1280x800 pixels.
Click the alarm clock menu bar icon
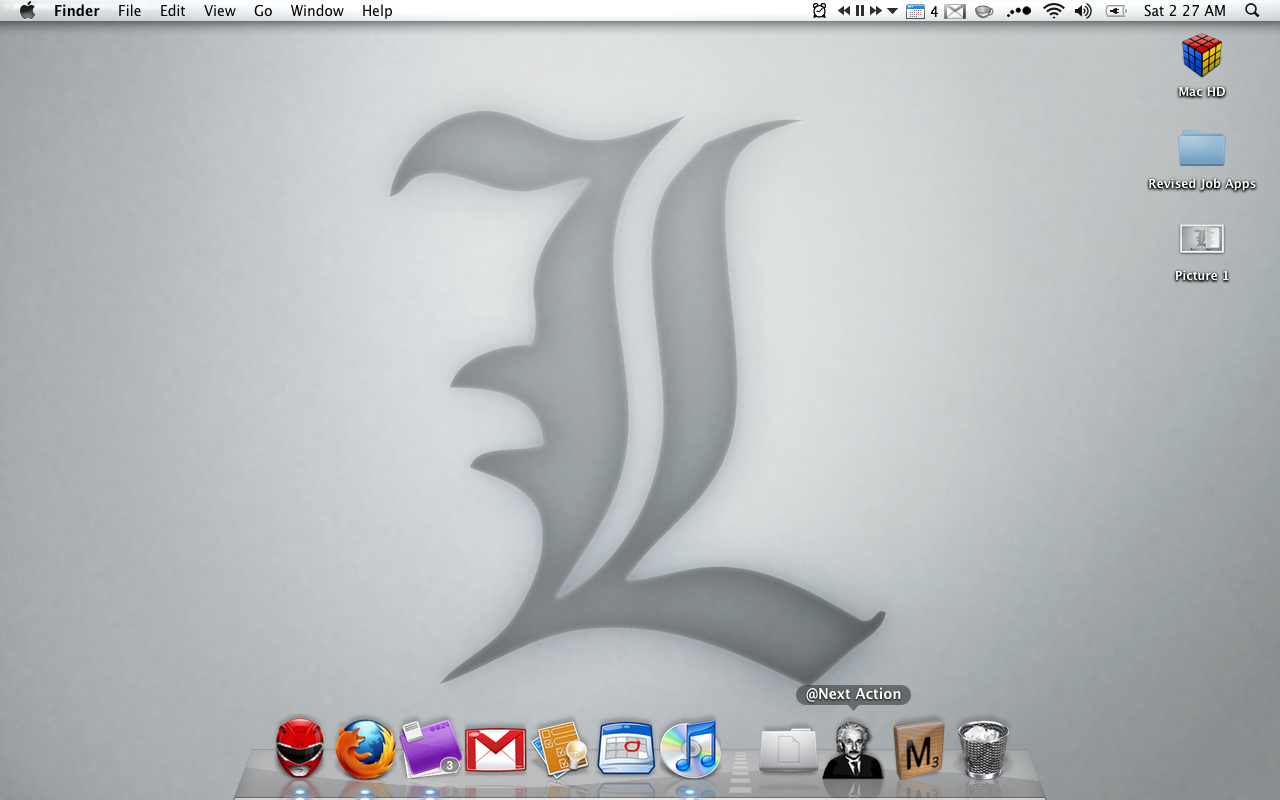pos(820,11)
